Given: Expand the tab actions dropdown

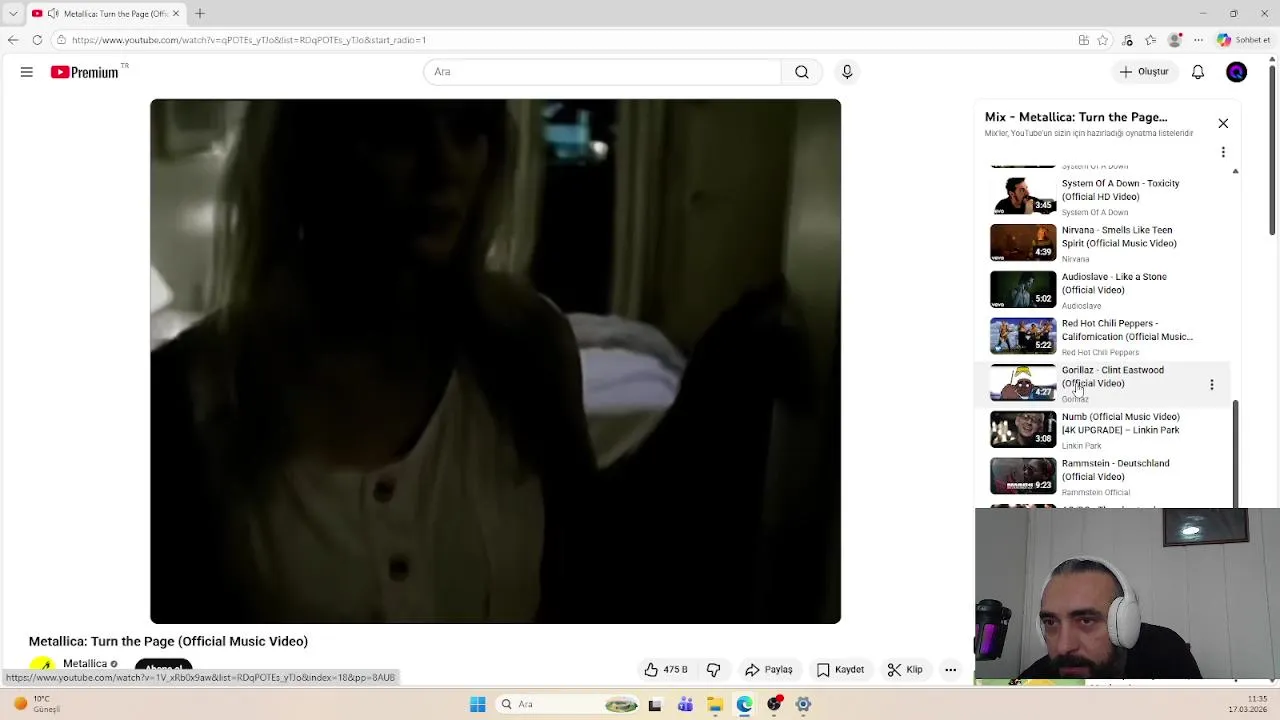Looking at the screenshot, I should coord(13,13).
